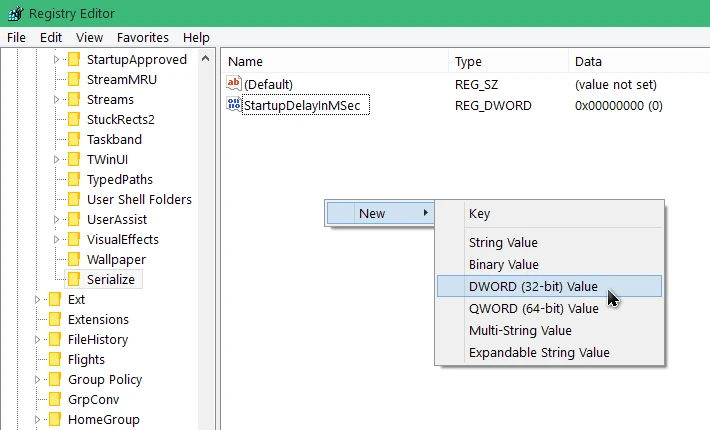710x430 pixels.
Task: Expand the HomeGroup key arrow
Action: tap(38, 420)
